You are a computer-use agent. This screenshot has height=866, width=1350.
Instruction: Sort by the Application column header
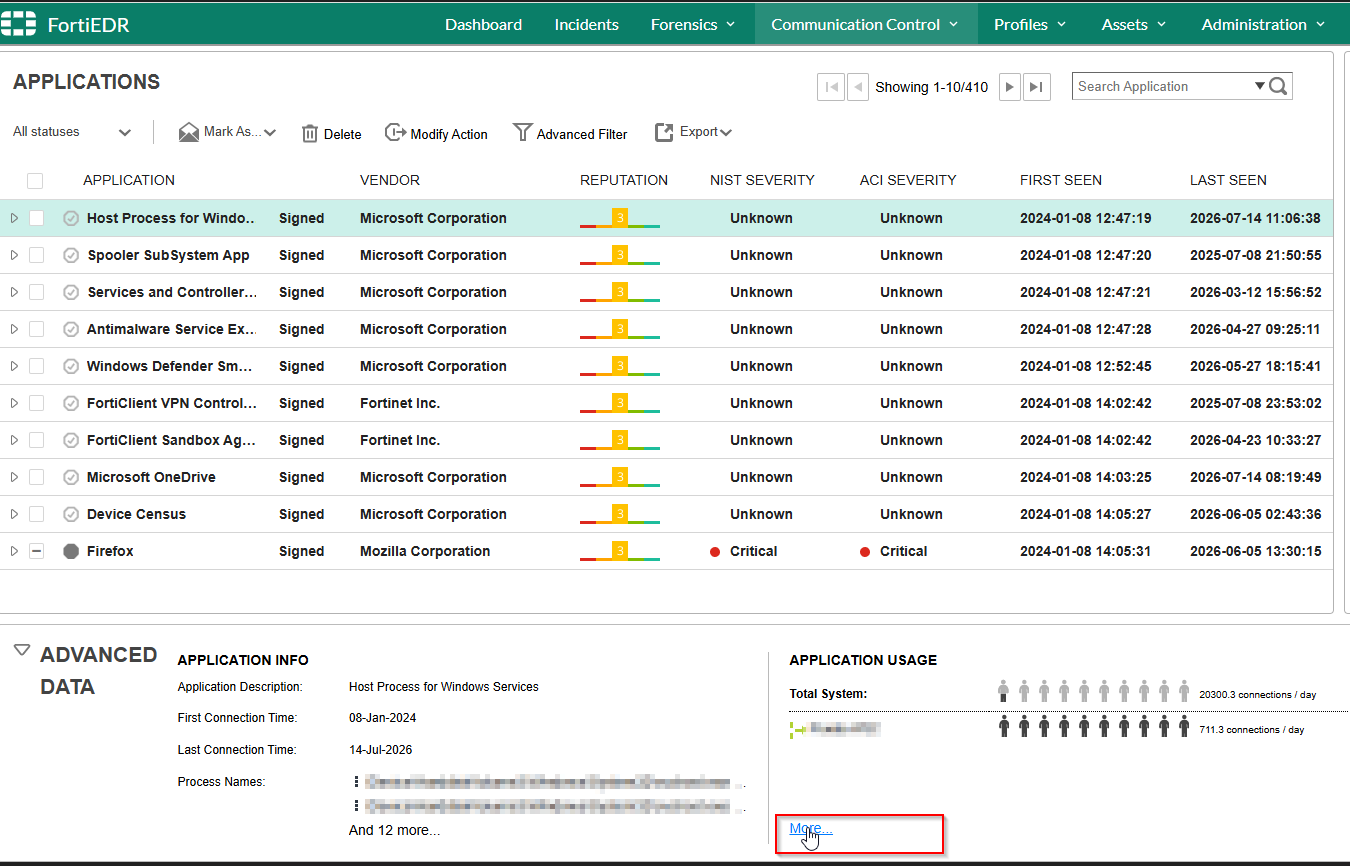coord(129,181)
